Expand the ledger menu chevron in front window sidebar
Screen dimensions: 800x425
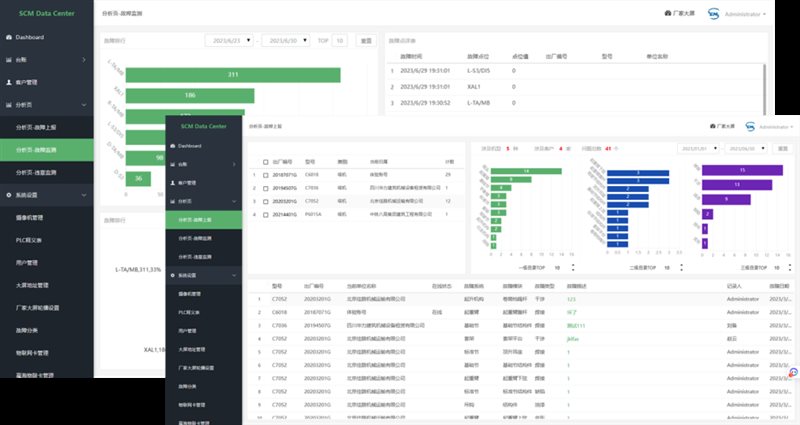point(234,164)
